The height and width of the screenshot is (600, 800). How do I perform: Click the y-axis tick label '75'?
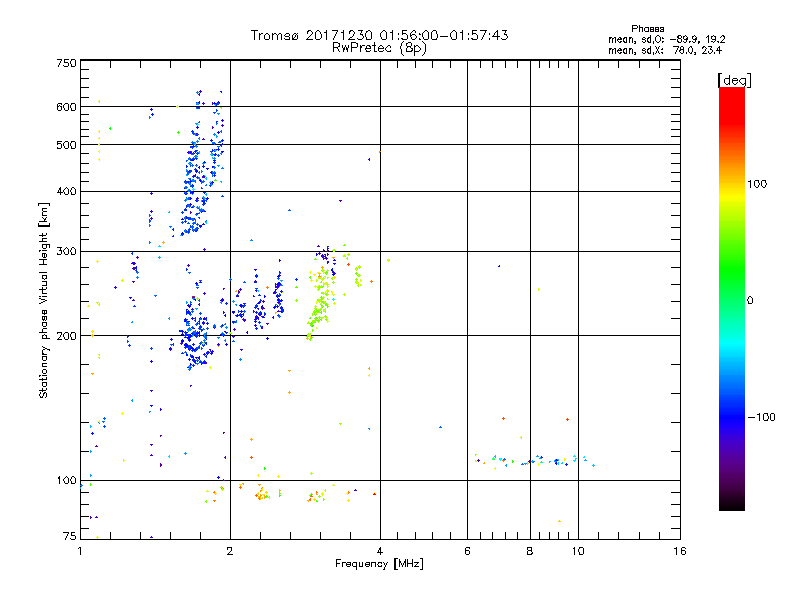70,536
